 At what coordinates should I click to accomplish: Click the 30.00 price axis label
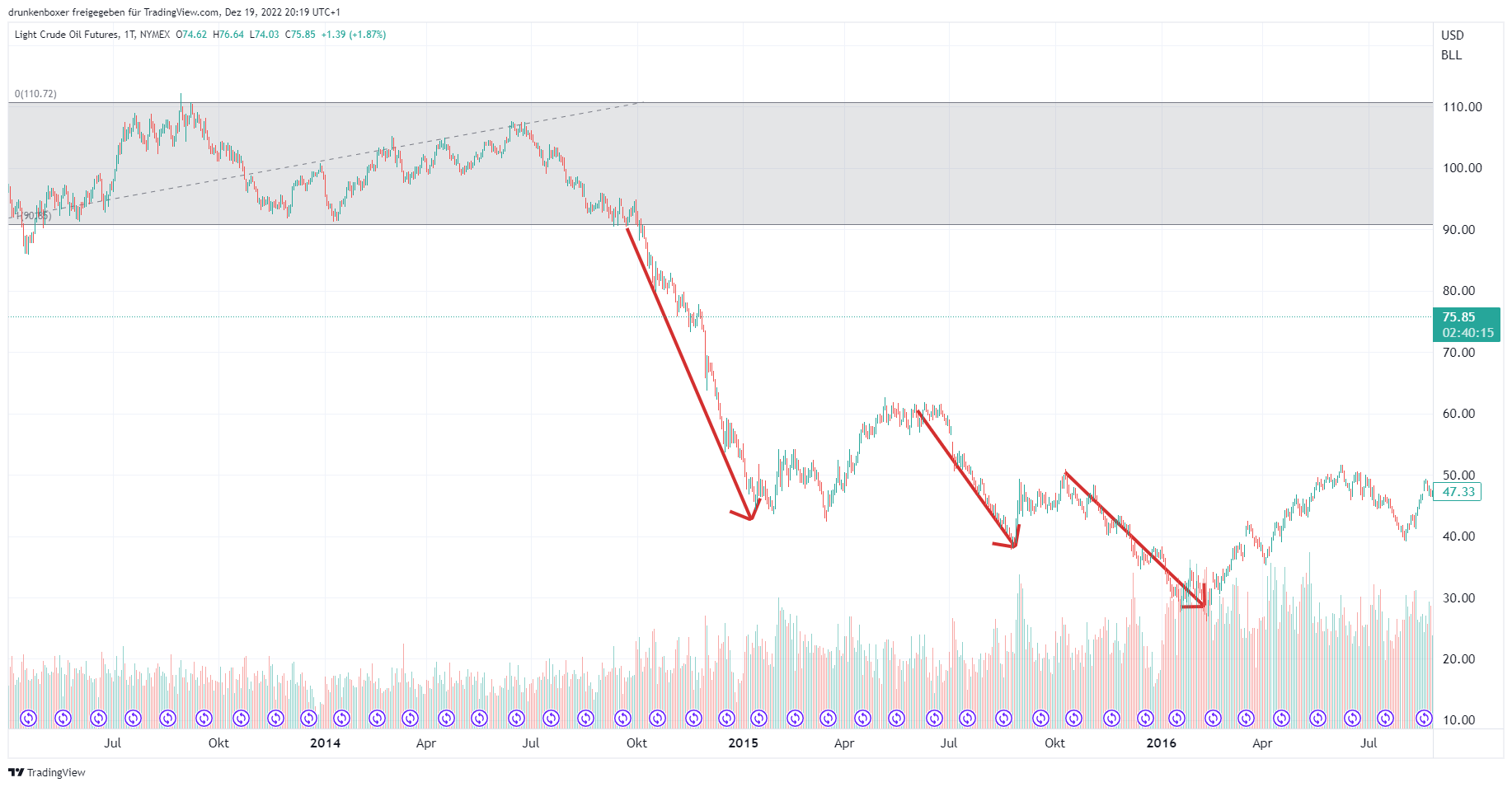pyautogui.click(x=1458, y=598)
